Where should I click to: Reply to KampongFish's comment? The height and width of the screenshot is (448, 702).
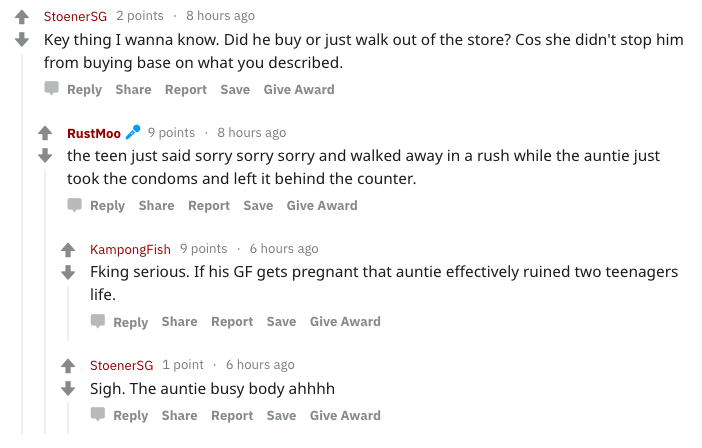pyautogui.click(x=120, y=321)
